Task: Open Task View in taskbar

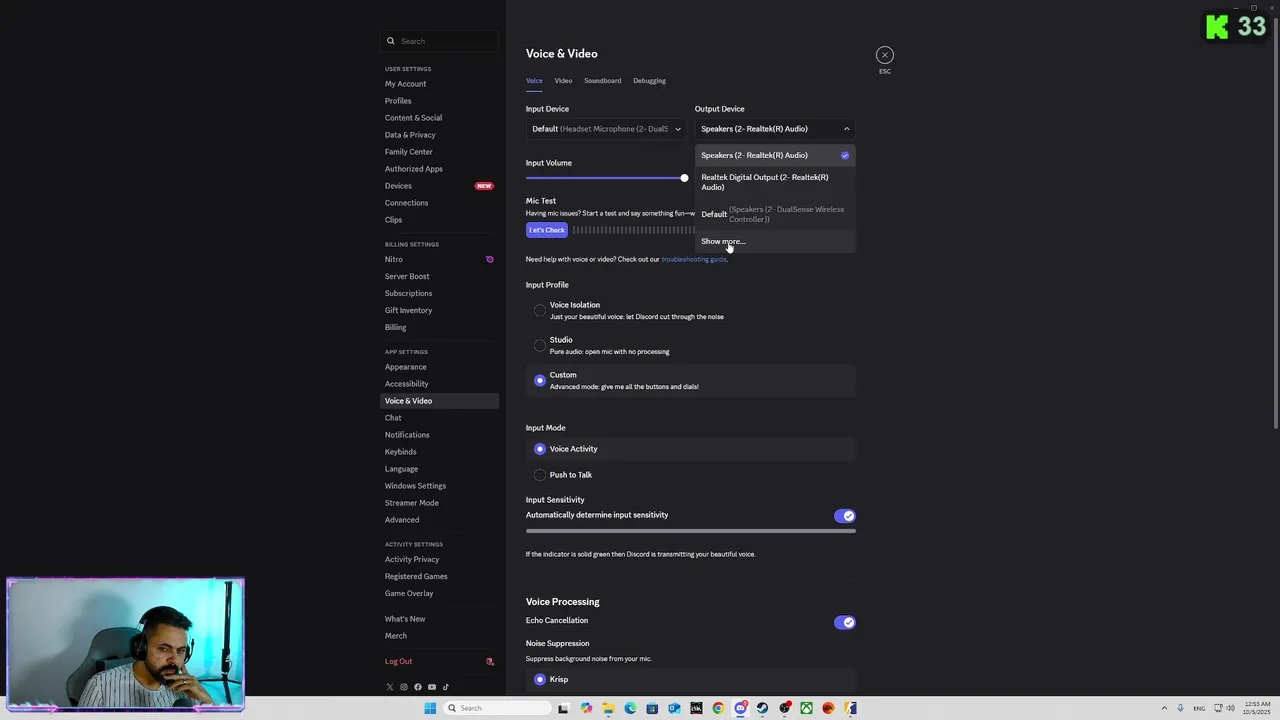Action: coord(563,708)
